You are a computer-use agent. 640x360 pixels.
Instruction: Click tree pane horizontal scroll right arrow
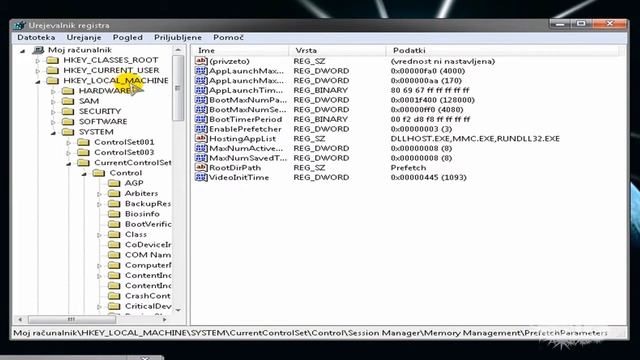click(x=164, y=320)
